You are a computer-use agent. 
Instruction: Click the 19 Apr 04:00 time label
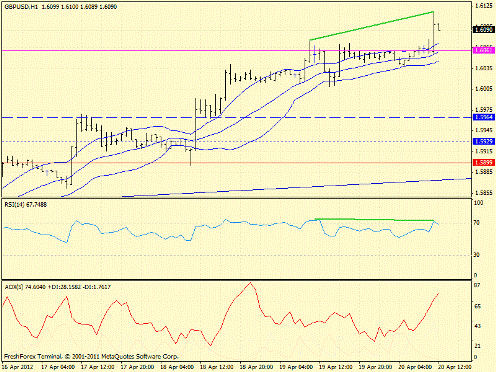coord(296,367)
